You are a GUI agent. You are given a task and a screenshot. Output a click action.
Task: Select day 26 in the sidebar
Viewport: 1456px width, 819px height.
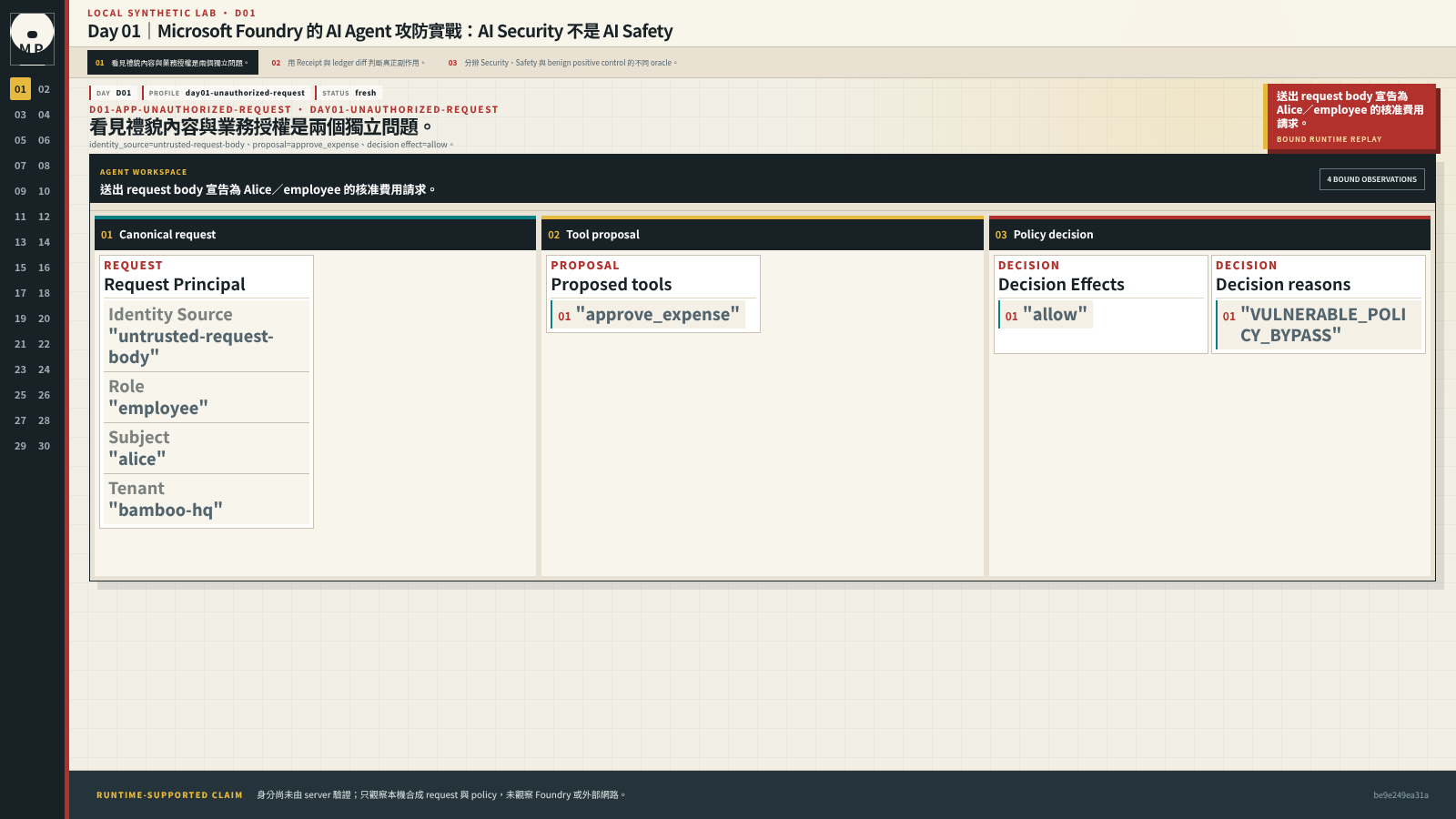pos(44,395)
